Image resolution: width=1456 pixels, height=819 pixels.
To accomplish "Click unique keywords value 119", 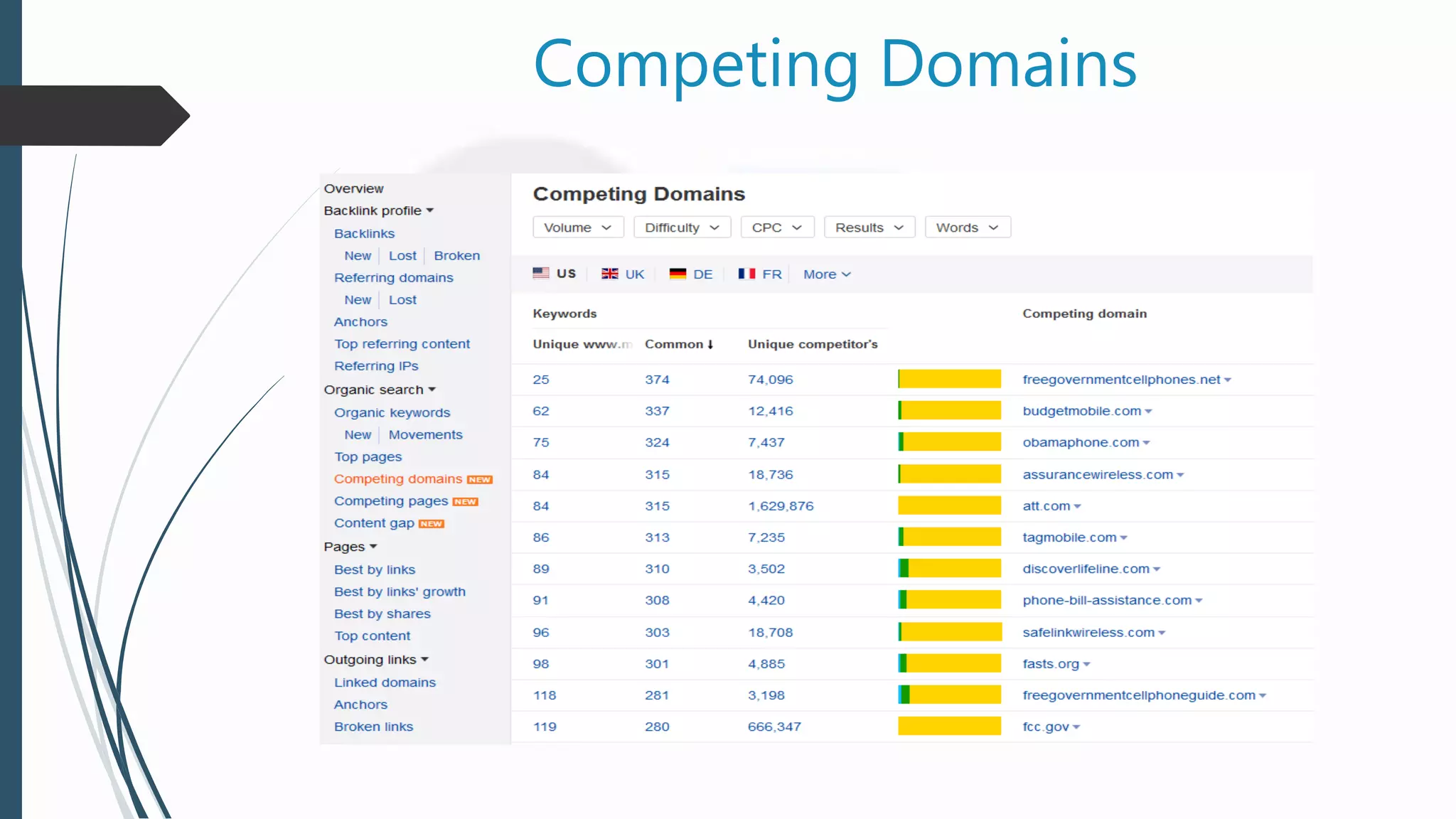I will pos(545,727).
